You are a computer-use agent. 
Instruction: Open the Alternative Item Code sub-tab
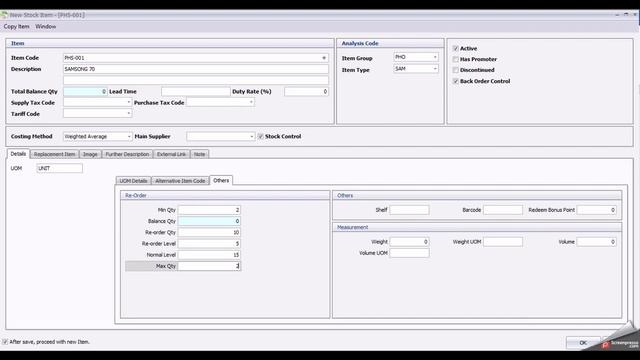coord(180,181)
